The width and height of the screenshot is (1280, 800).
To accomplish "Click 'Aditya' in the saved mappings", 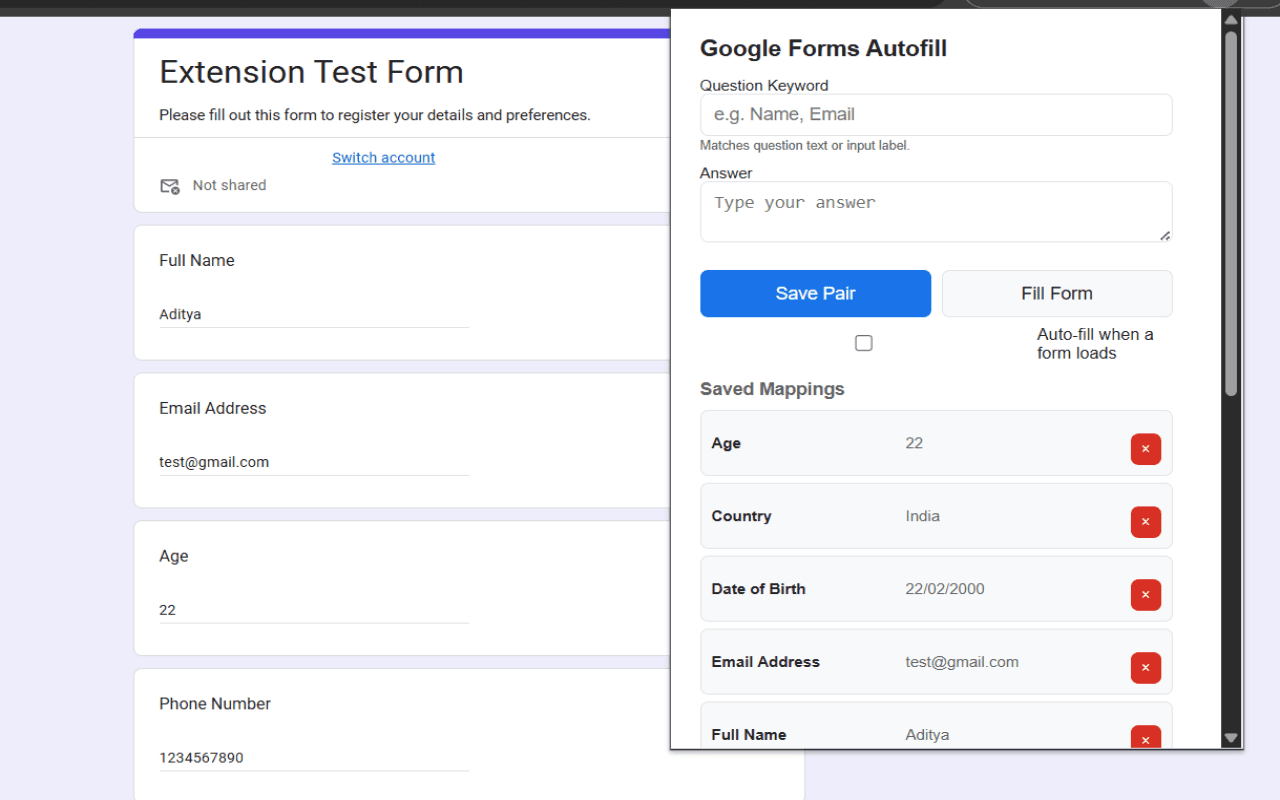I will coord(927,735).
